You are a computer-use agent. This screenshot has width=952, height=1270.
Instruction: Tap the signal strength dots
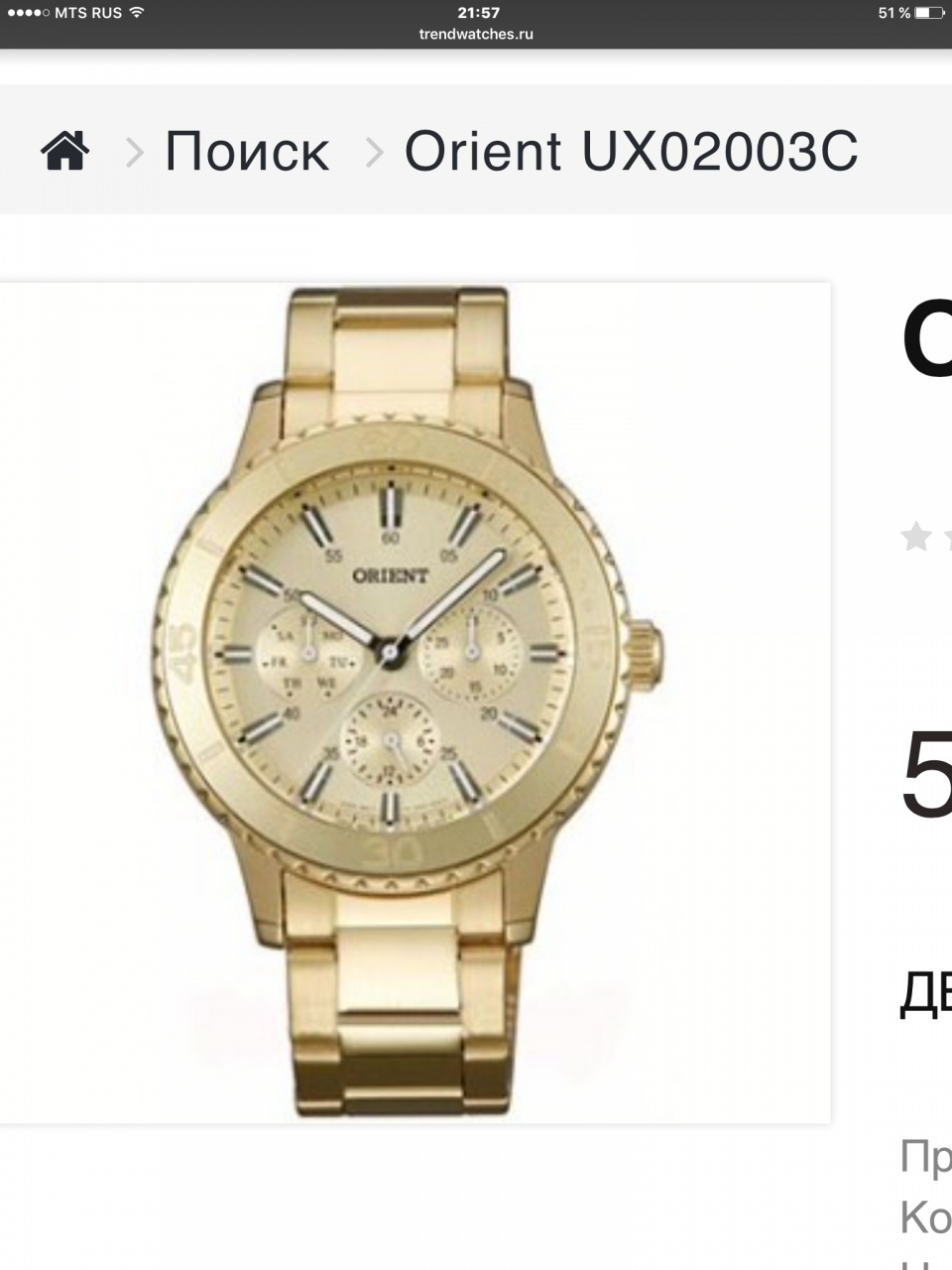(28, 13)
